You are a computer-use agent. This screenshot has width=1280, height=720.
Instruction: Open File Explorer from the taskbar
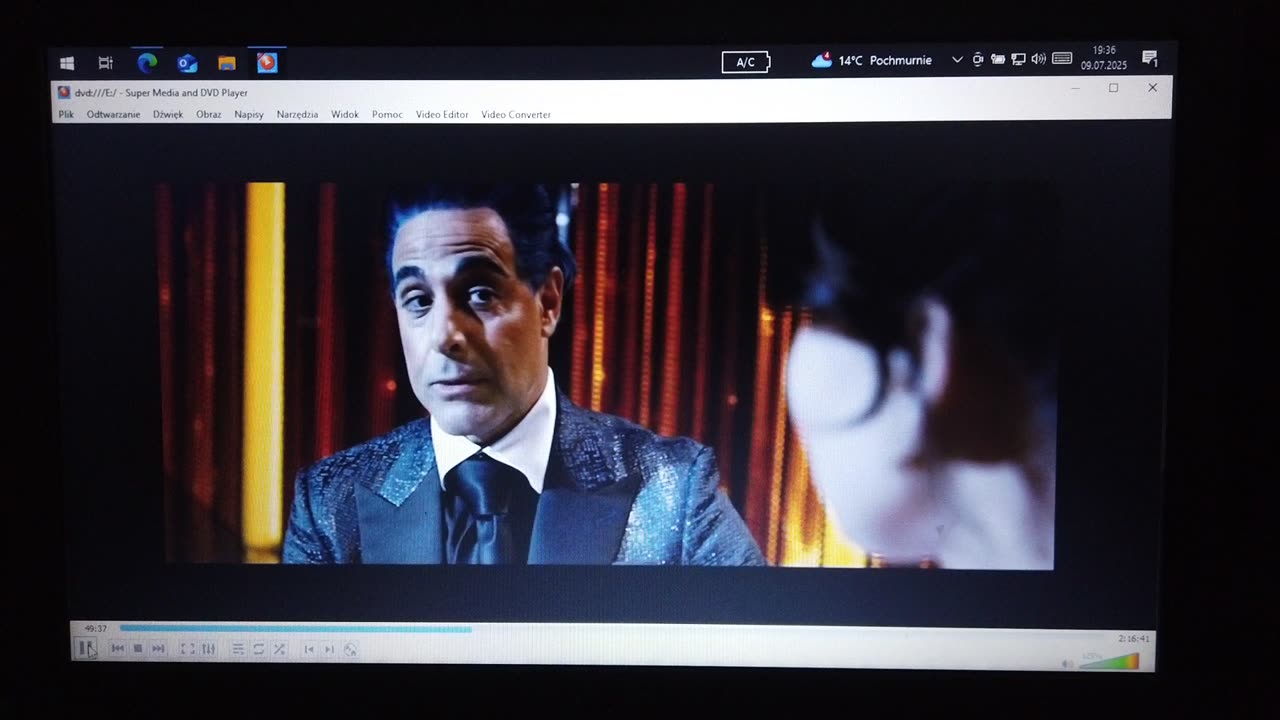(227, 63)
